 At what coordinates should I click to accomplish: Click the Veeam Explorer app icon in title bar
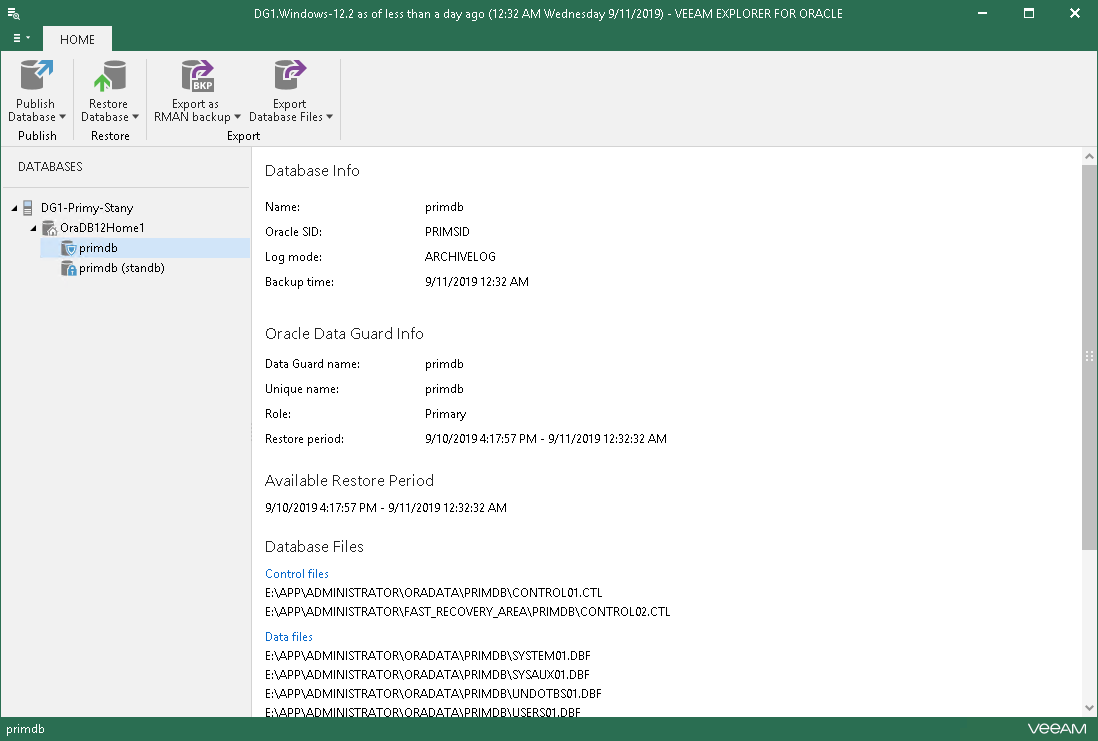click(x=13, y=13)
